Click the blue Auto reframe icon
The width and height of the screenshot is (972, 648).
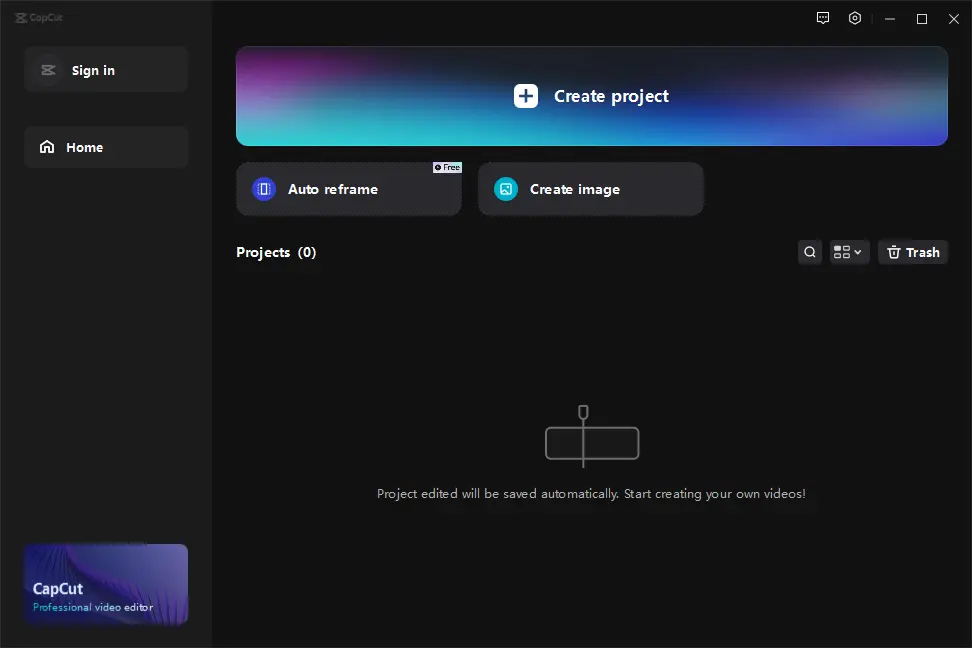[264, 189]
